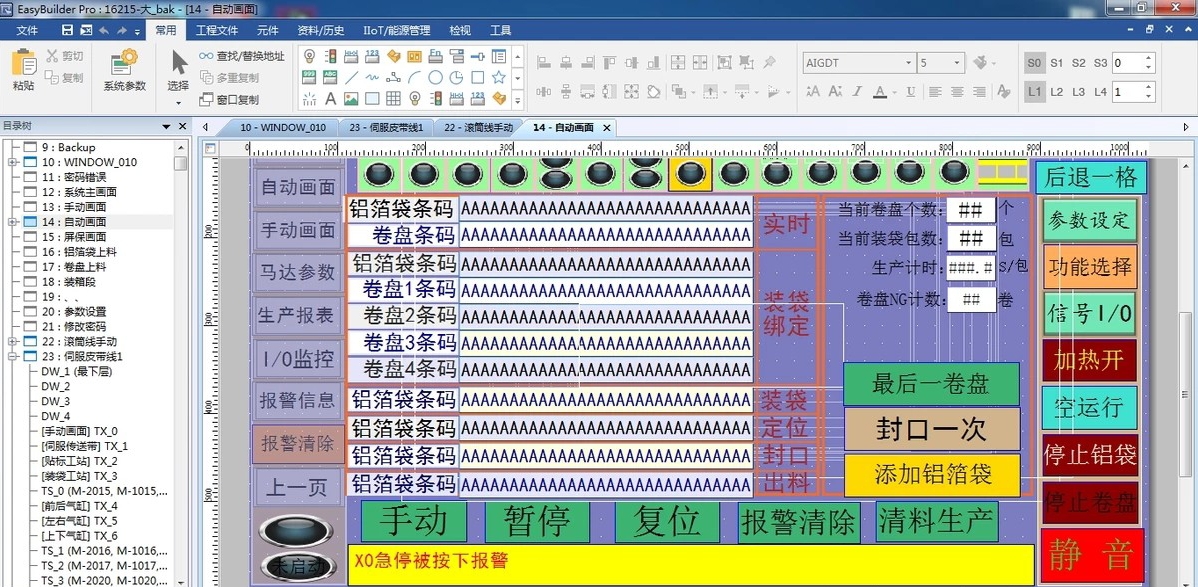This screenshot has width=1198, height=587.
Task: Insert a Picture object from gallery
Action: [x=351, y=98]
